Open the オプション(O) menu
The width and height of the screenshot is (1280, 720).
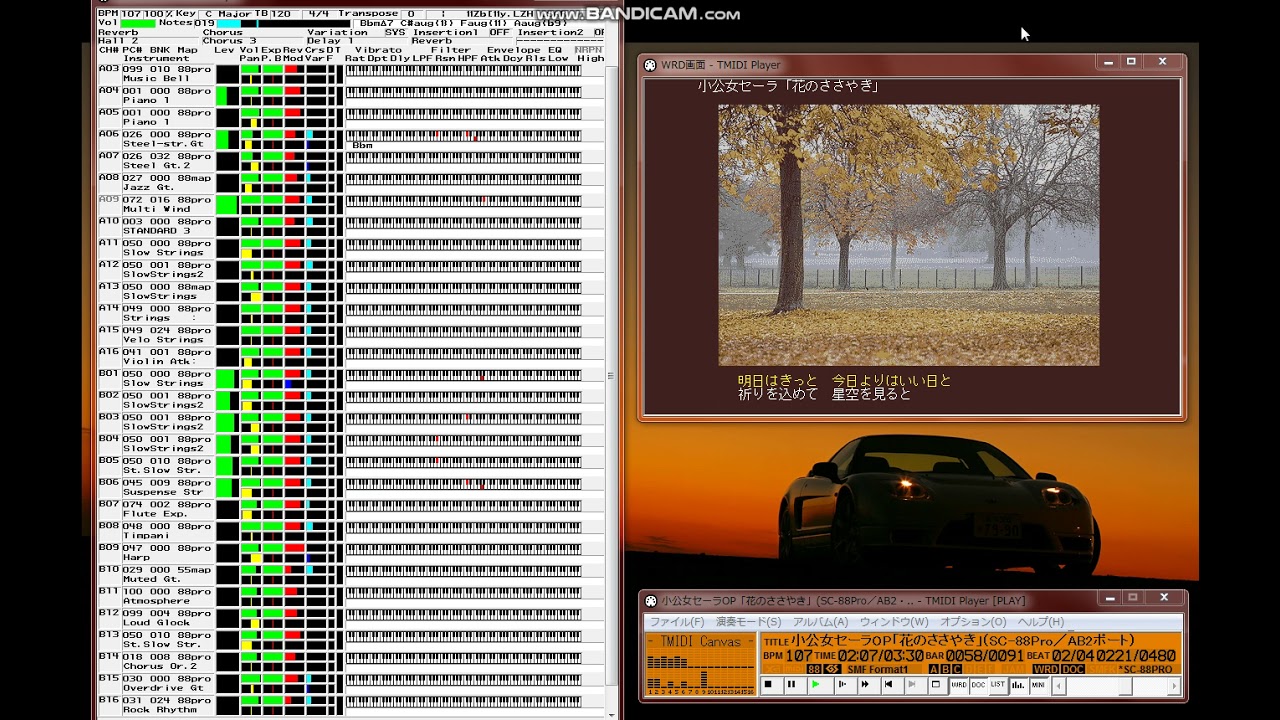pos(972,622)
